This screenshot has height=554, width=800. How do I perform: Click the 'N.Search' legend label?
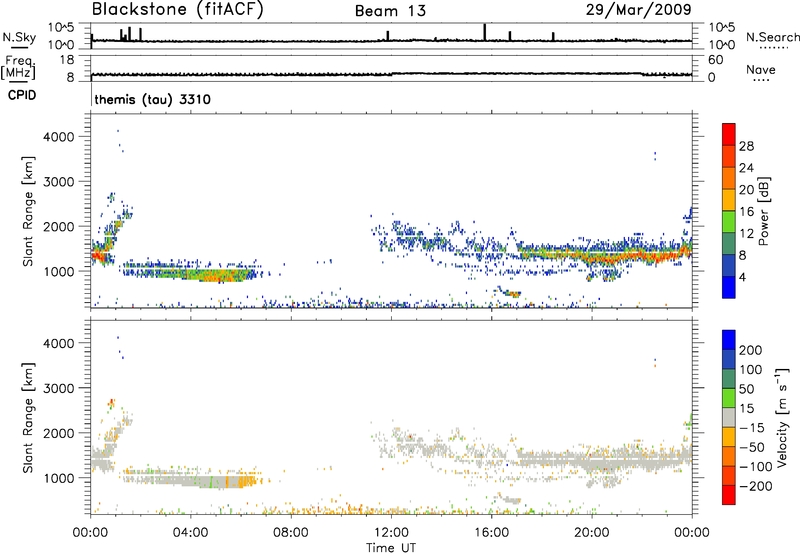[772, 37]
